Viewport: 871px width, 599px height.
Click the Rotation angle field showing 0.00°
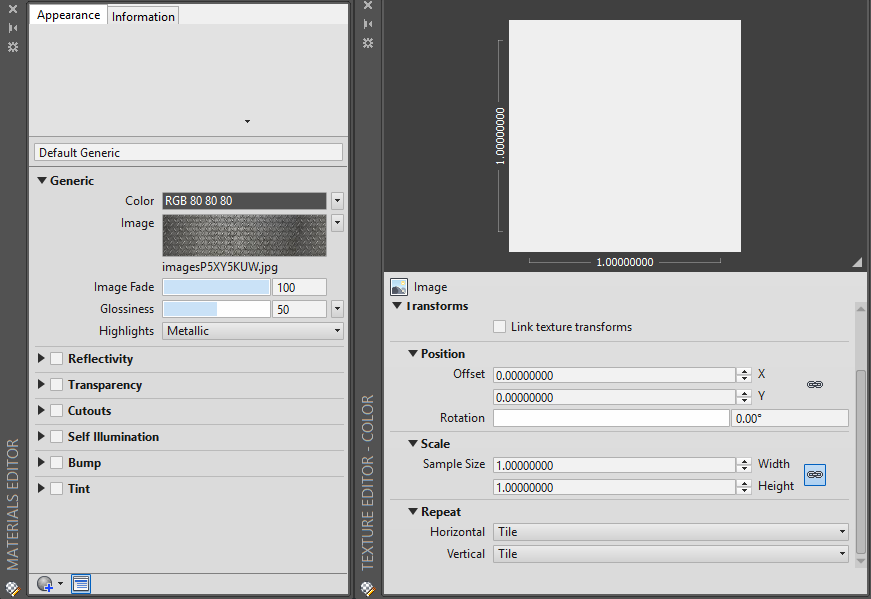[789, 418]
